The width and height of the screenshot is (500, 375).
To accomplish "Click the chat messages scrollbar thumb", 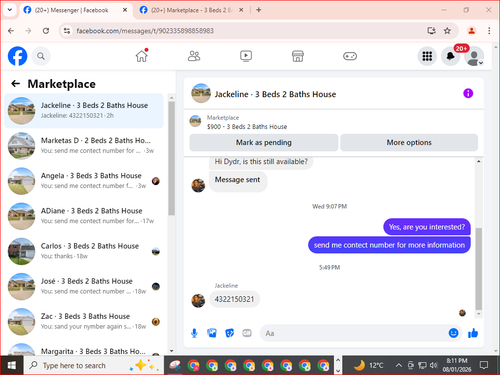I will 479,269.
